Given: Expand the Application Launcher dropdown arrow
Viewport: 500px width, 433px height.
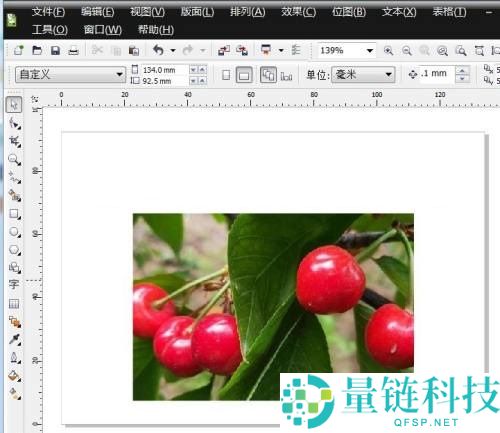Looking at the screenshot, I should (281, 51).
